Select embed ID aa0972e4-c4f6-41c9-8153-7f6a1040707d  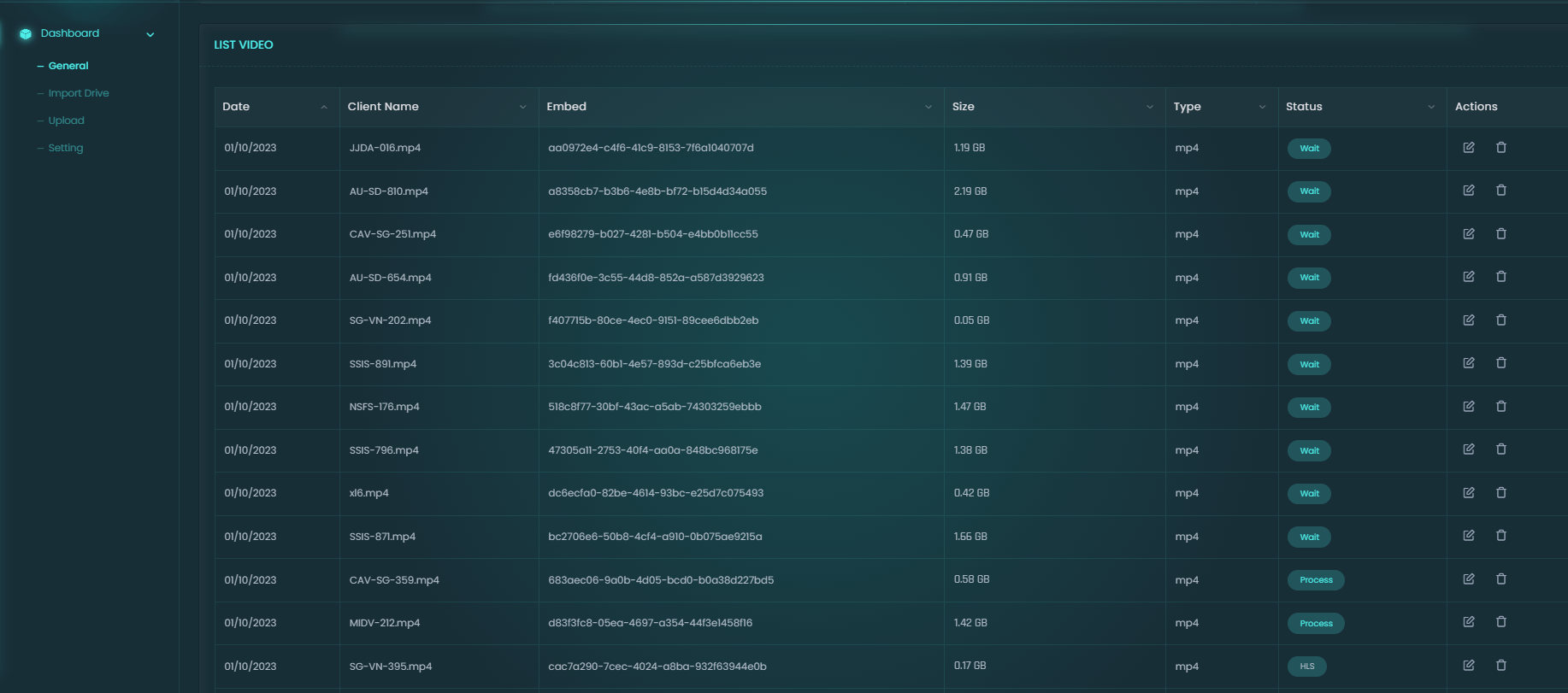pyautogui.click(x=651, y=148)
